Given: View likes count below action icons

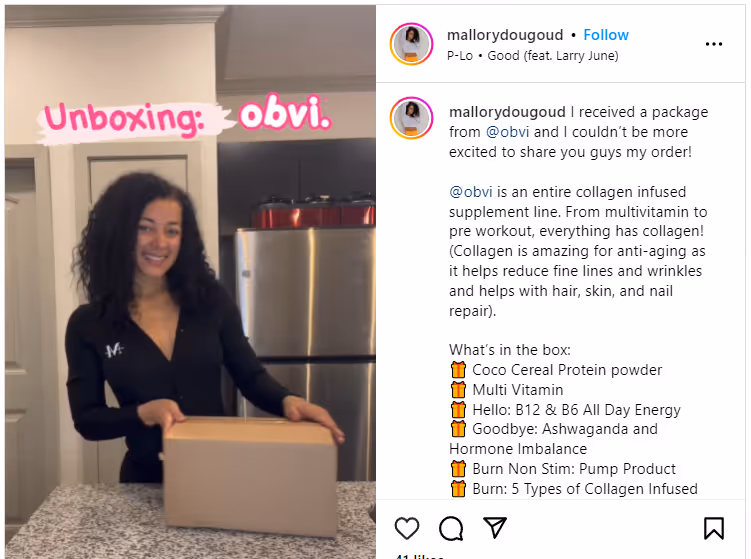Looking at the screenshot, I should pos(420,556).
